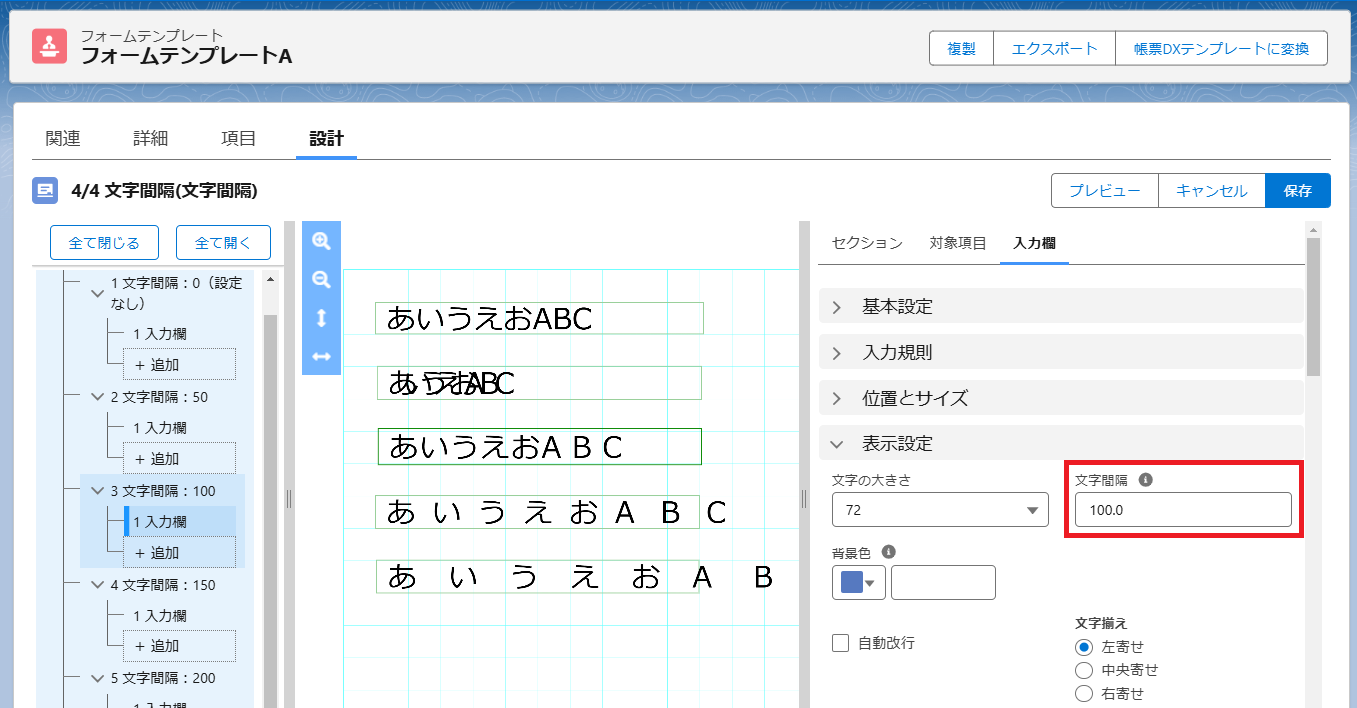The image size is (1357, 708).
Task: Zoom in on the design canvas
Action: coord(321,241)
